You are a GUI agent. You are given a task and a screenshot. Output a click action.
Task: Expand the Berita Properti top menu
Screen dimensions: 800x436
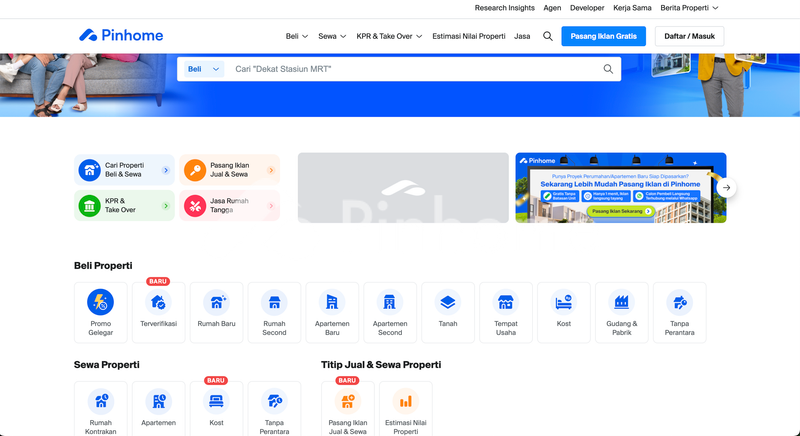(x=689, y=8)
